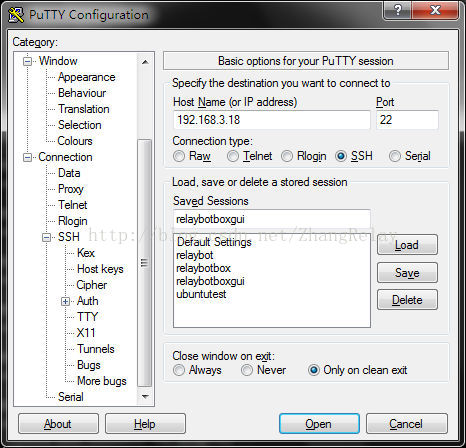Select Connection category

point(65,157)
